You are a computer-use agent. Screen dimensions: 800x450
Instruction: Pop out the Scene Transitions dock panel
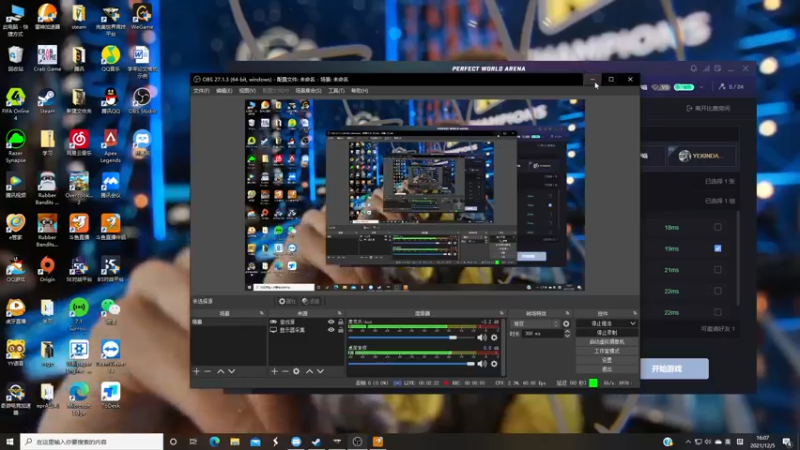pyautogui.click(x=567, y=313)
